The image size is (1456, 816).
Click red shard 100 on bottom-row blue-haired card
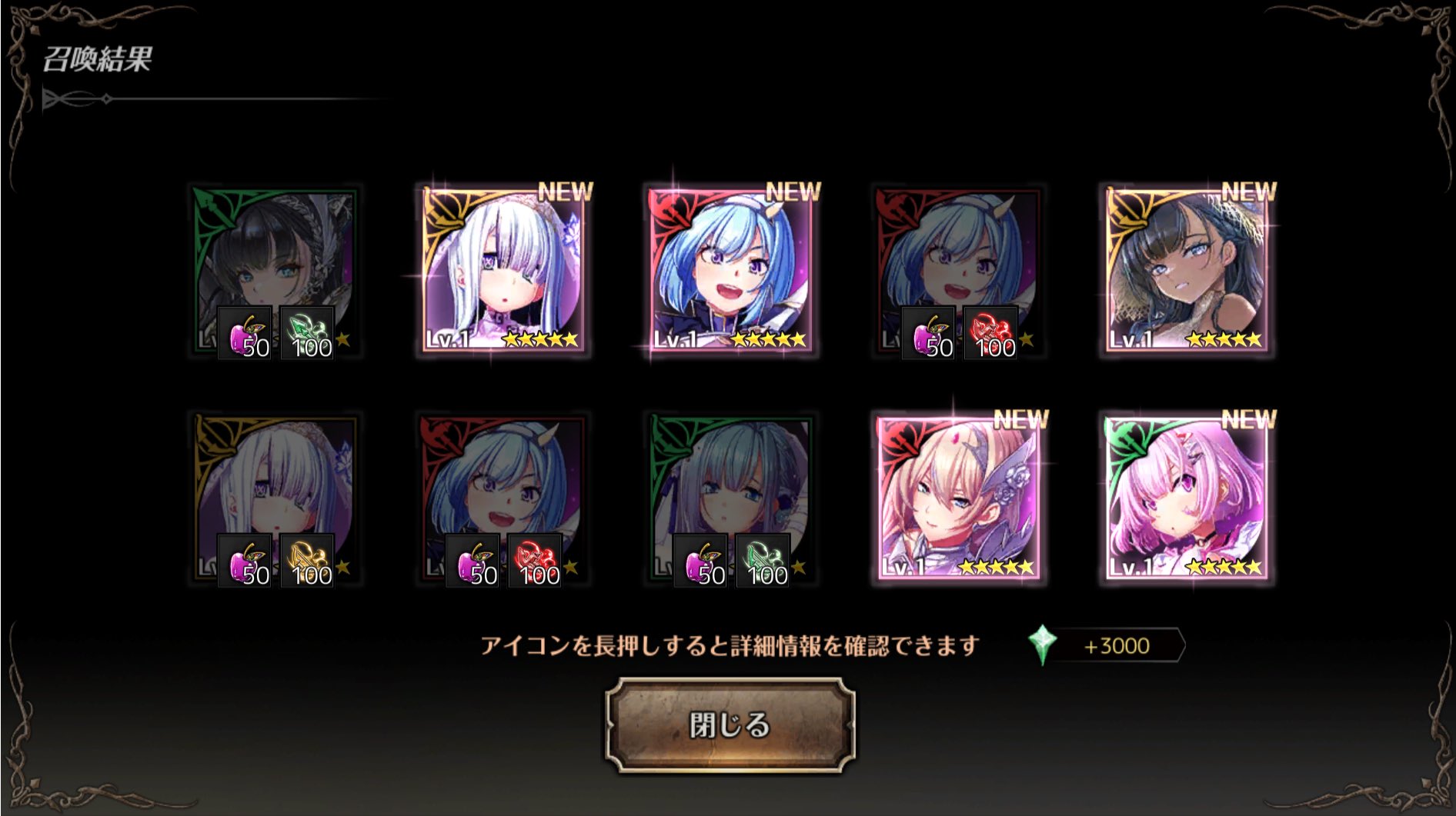(534, 561)
